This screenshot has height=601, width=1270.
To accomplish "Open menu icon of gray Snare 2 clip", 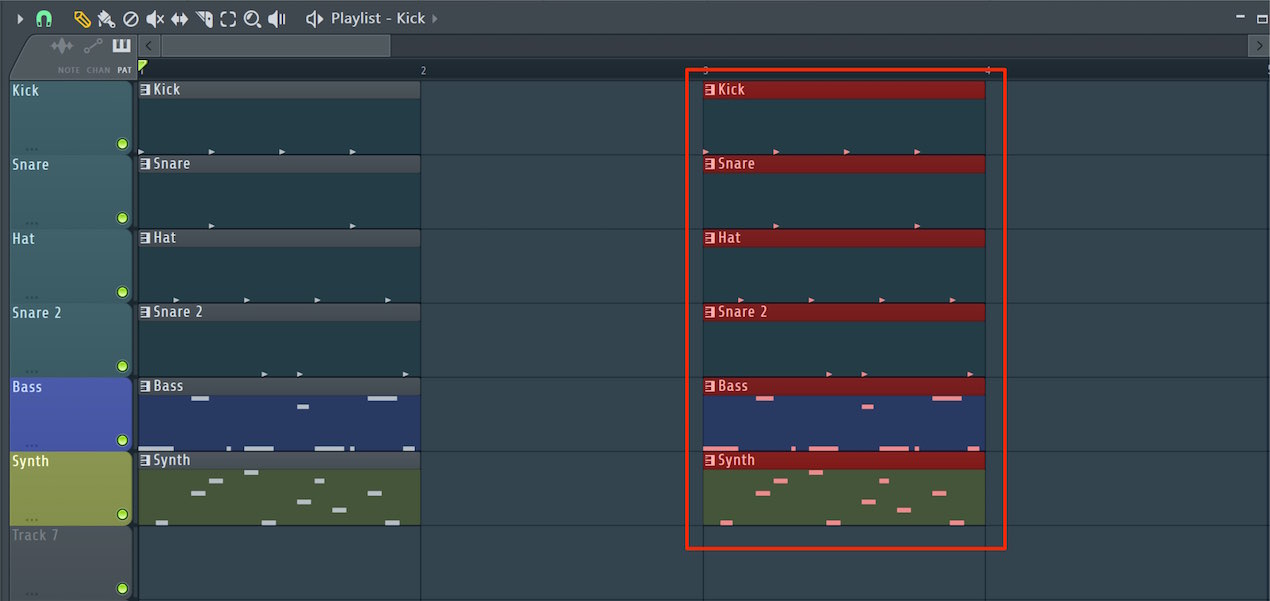I will pos(145,311).
